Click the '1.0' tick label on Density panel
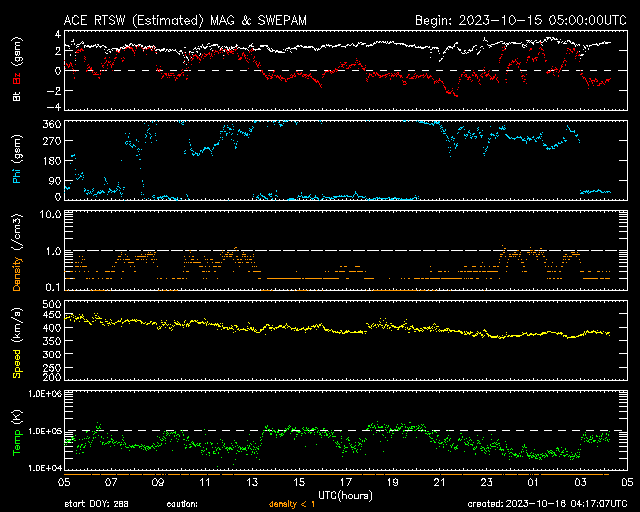Image resolution: width=640 pixels, height=512 pixels. click(53, 252)
